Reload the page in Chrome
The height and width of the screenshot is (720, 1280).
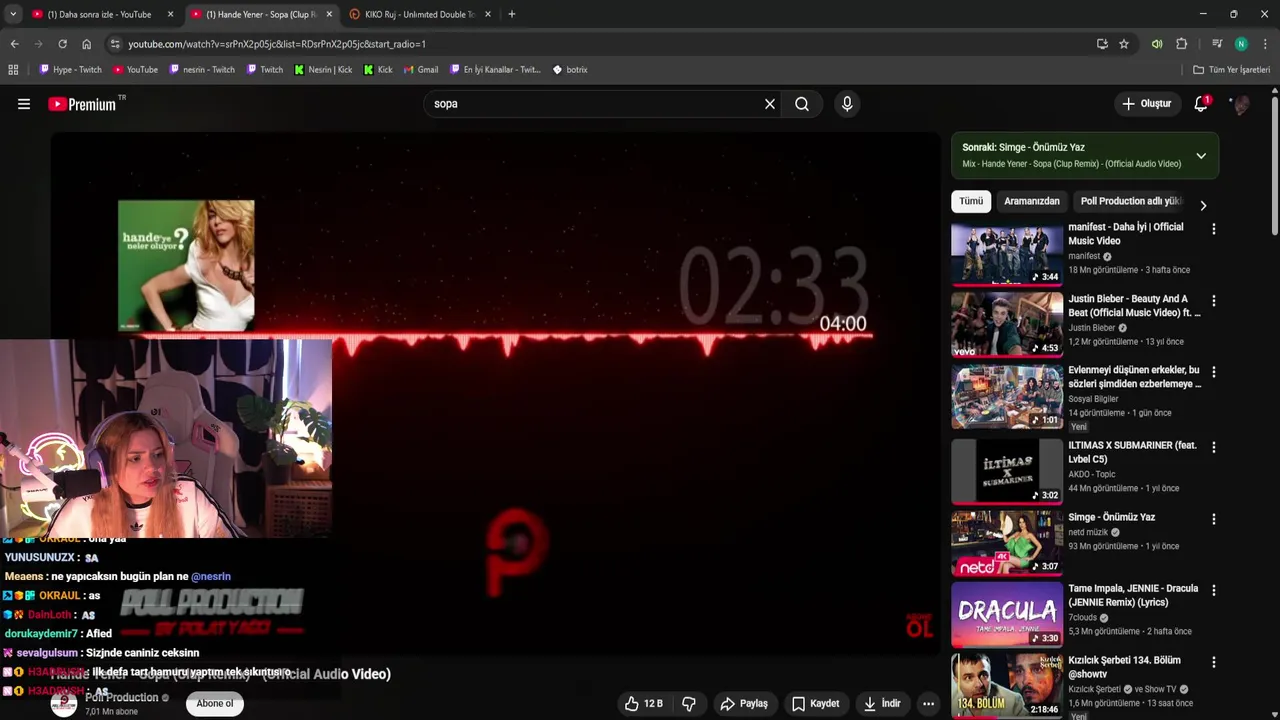62,44
